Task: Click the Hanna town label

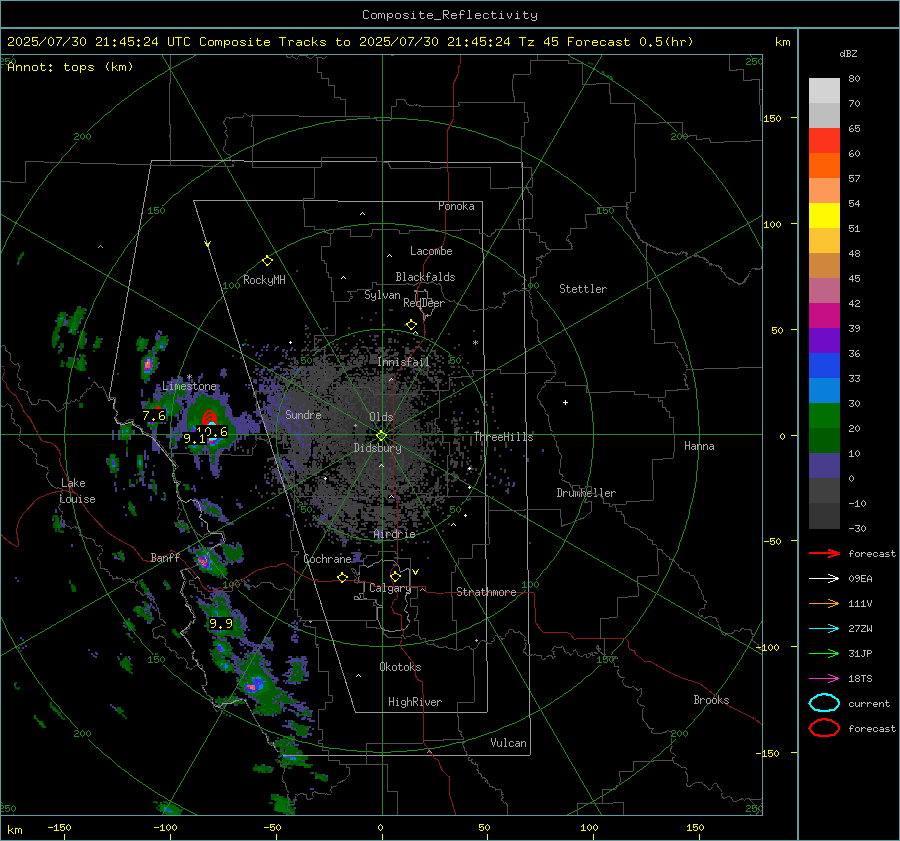Action: coord(699,446)
